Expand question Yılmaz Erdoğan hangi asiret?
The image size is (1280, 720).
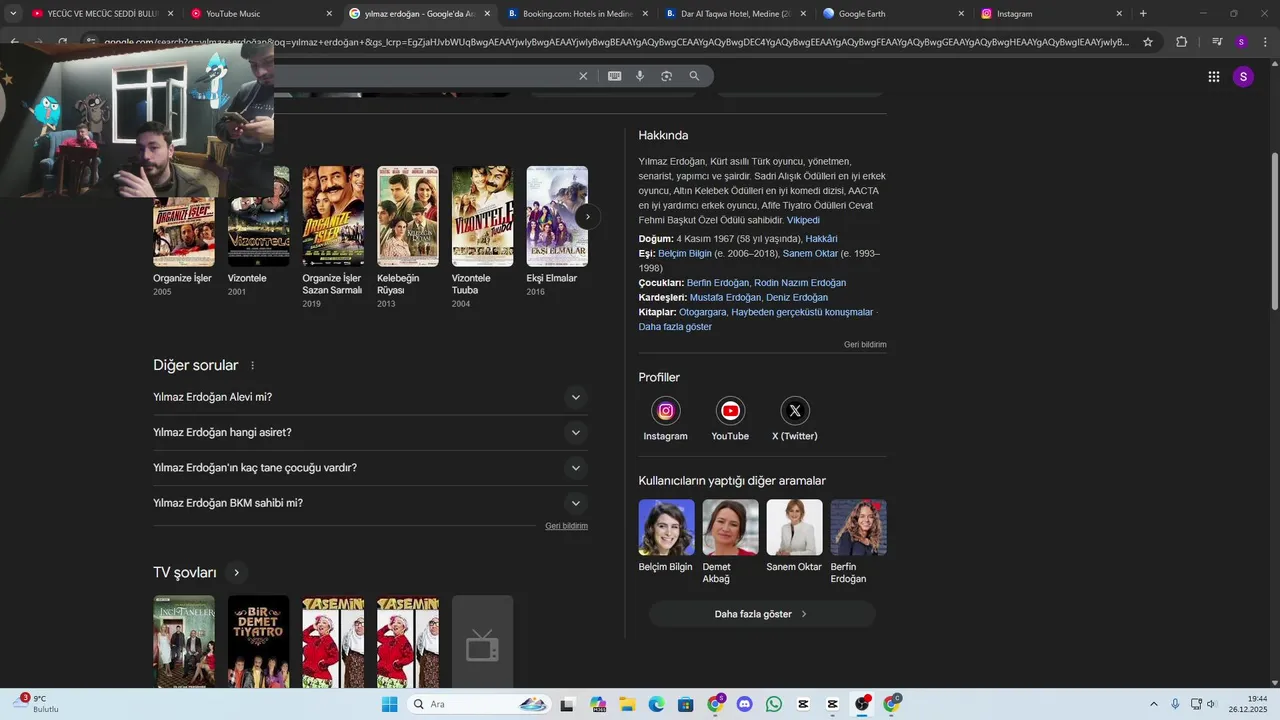tap(370, 432)
